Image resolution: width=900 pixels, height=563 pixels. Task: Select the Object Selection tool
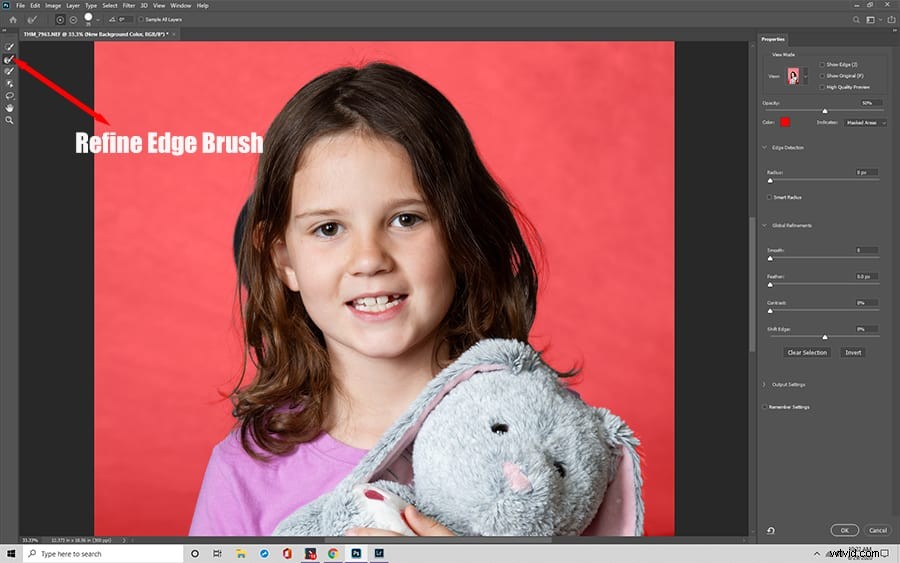(9, 84)
